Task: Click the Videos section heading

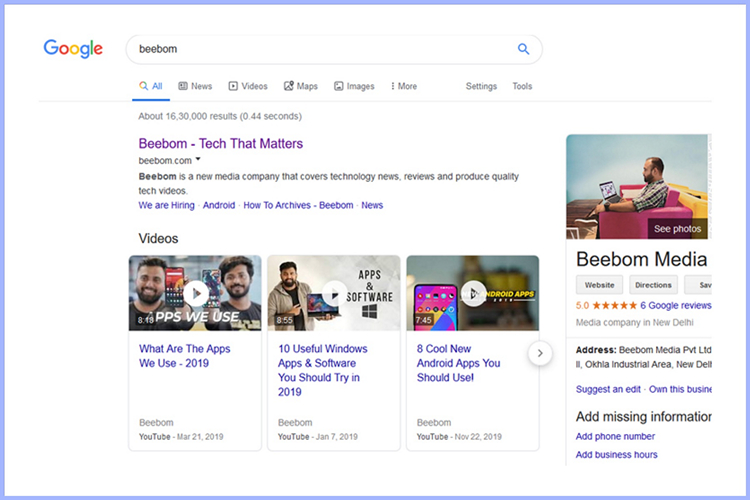Action: pos(158,238)
